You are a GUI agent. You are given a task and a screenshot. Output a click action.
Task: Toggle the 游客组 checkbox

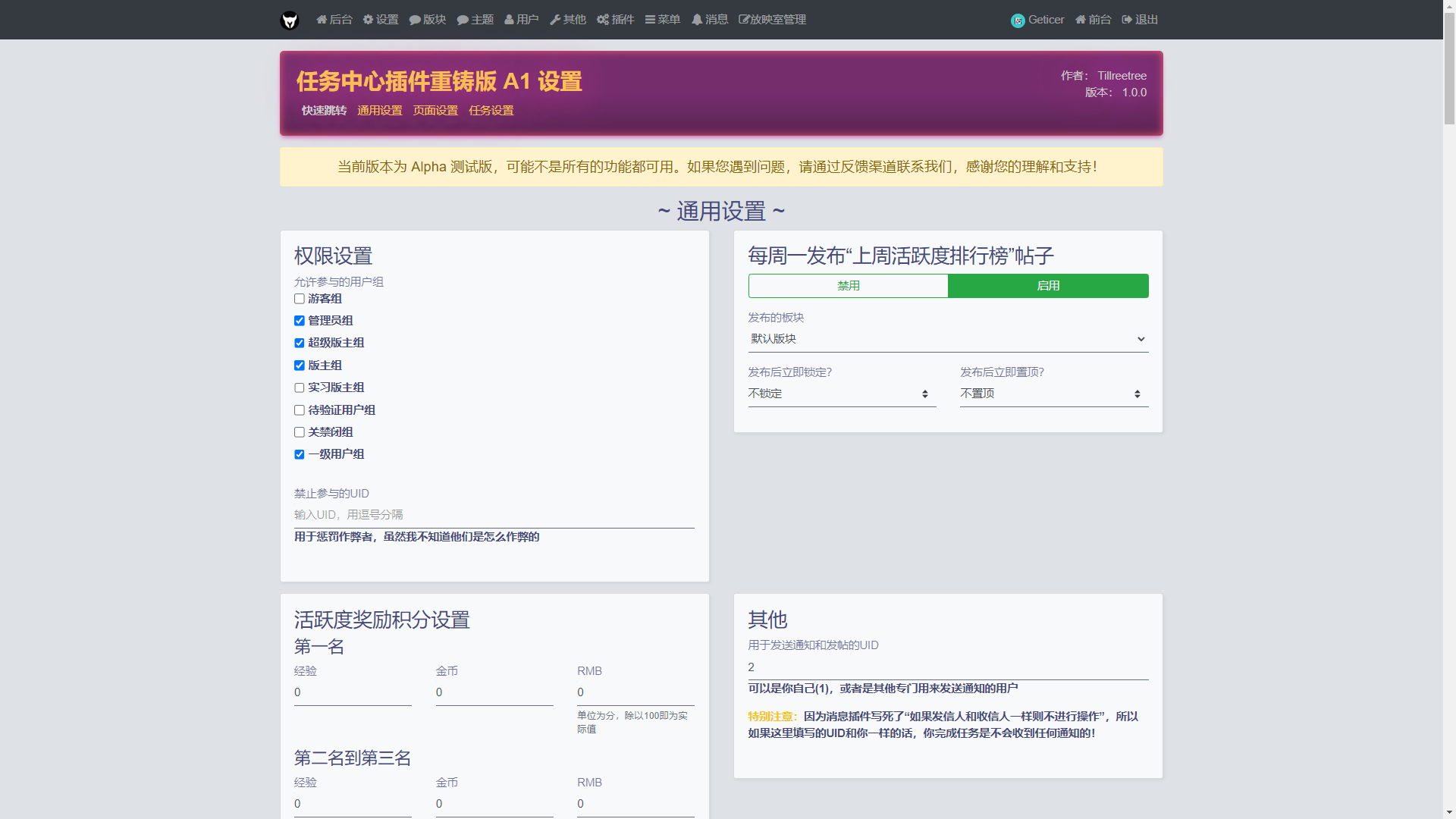300,299
